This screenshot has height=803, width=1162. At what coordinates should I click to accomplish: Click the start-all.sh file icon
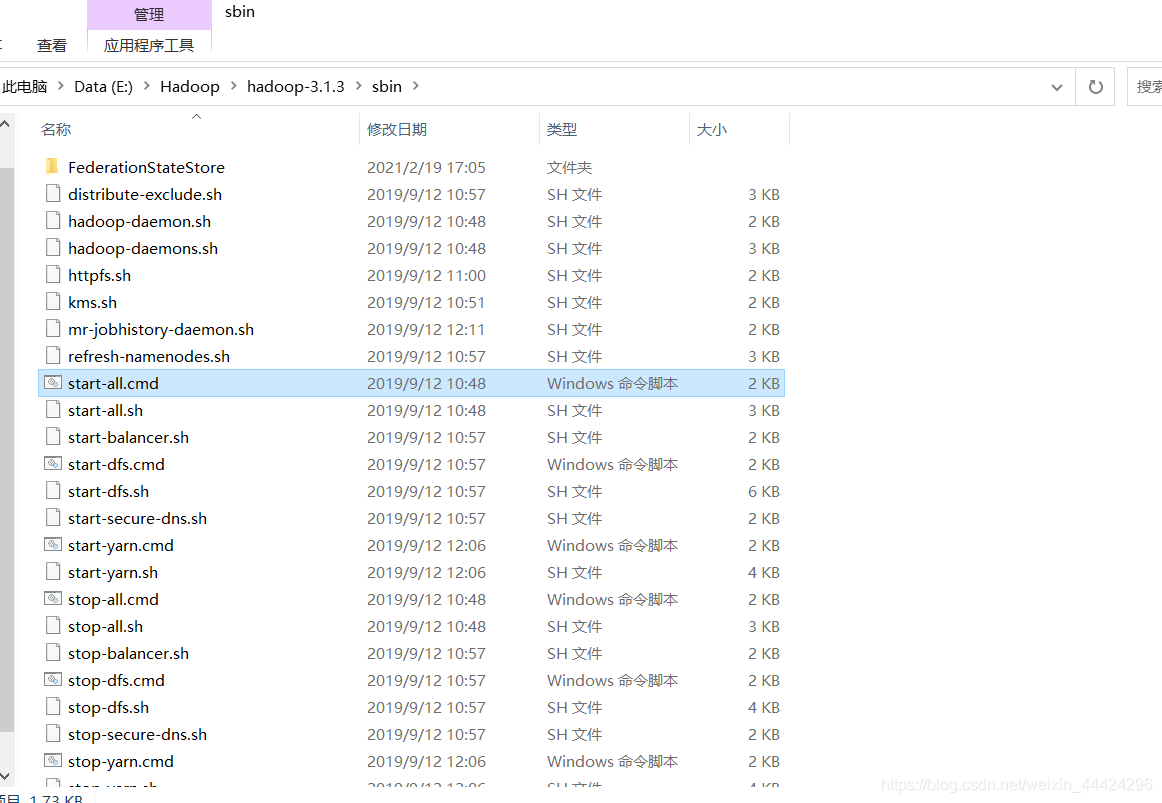[x=53, y=410]
